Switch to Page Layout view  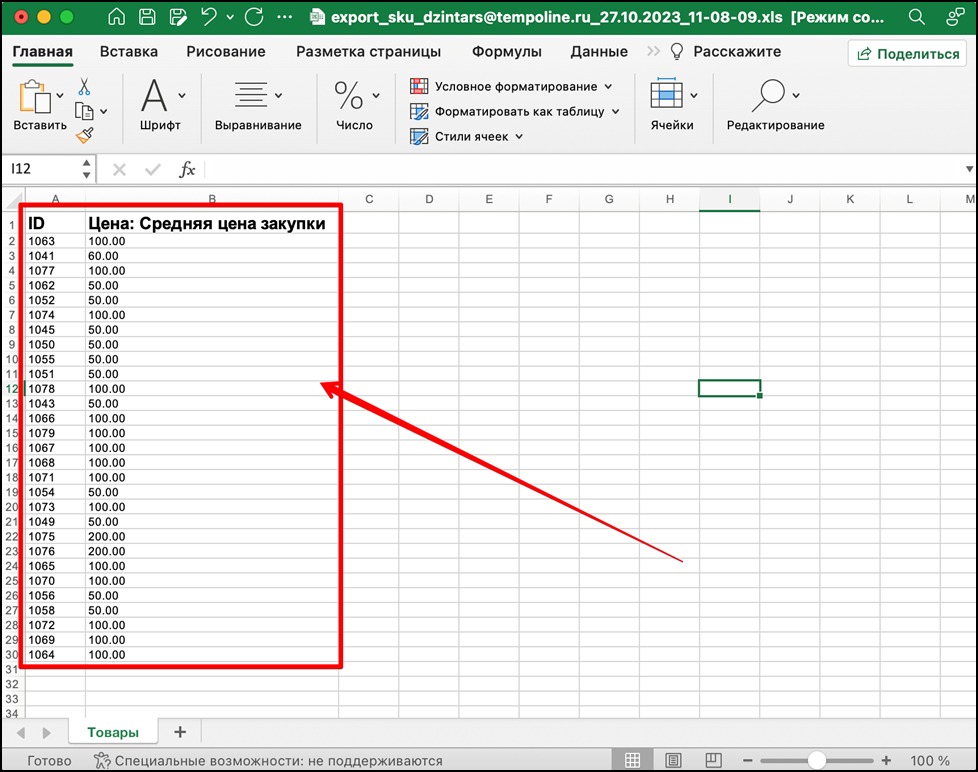point(673,759)
